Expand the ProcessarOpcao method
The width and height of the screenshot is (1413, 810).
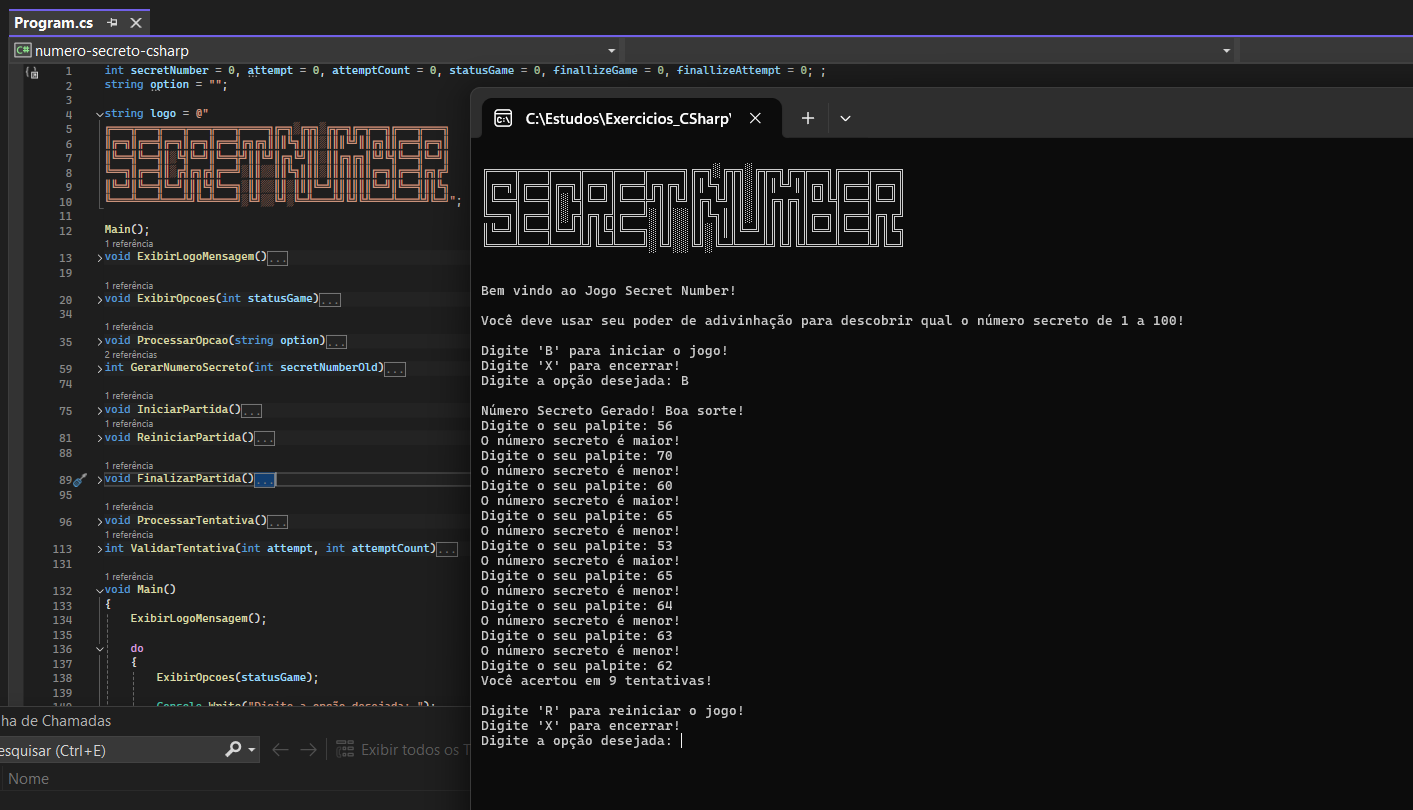pos(99,341)
